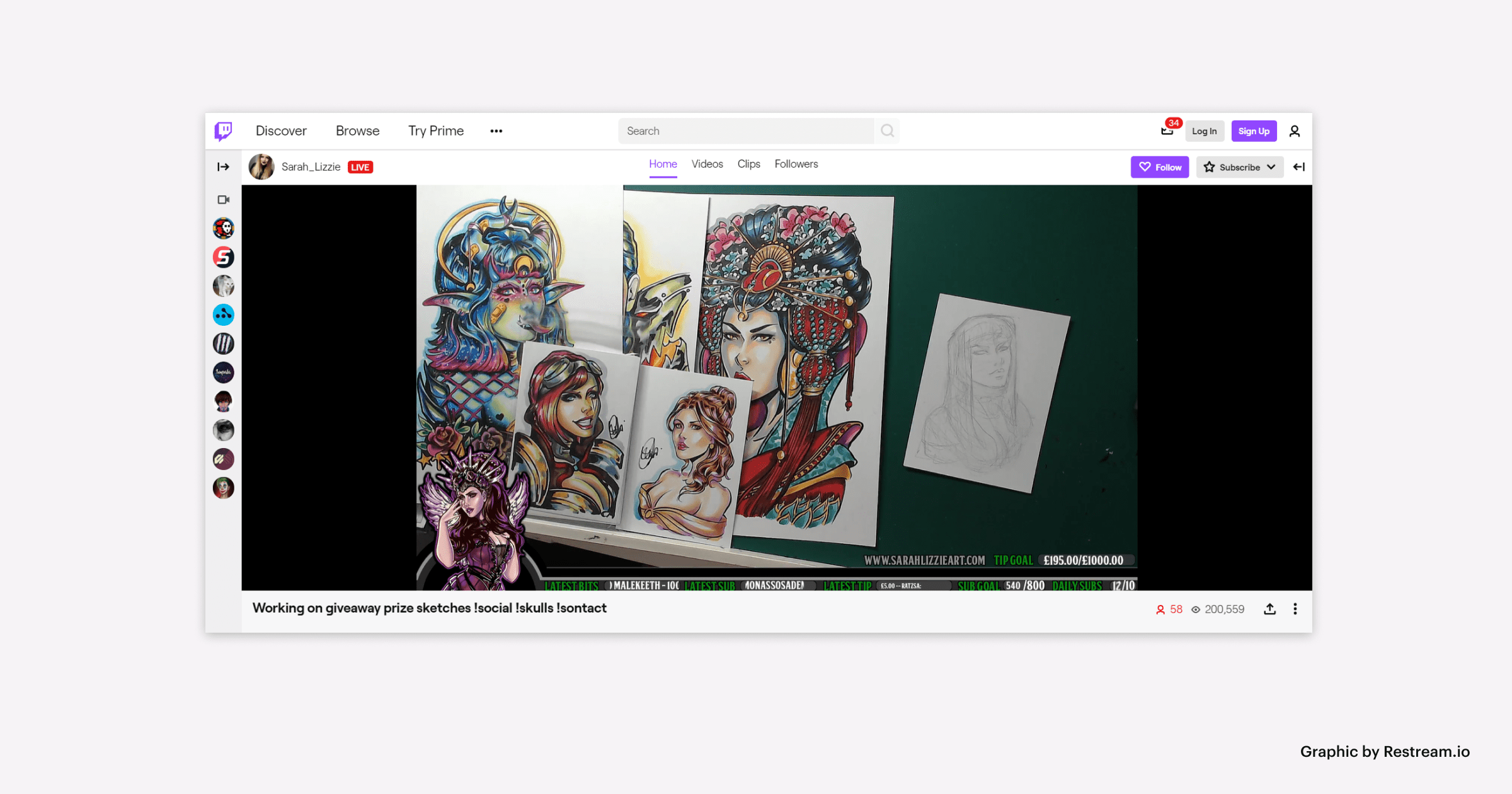Open the maroon leaf logo channel
The height and width of the screenshot is (794, 1512).
pos(223,459)
